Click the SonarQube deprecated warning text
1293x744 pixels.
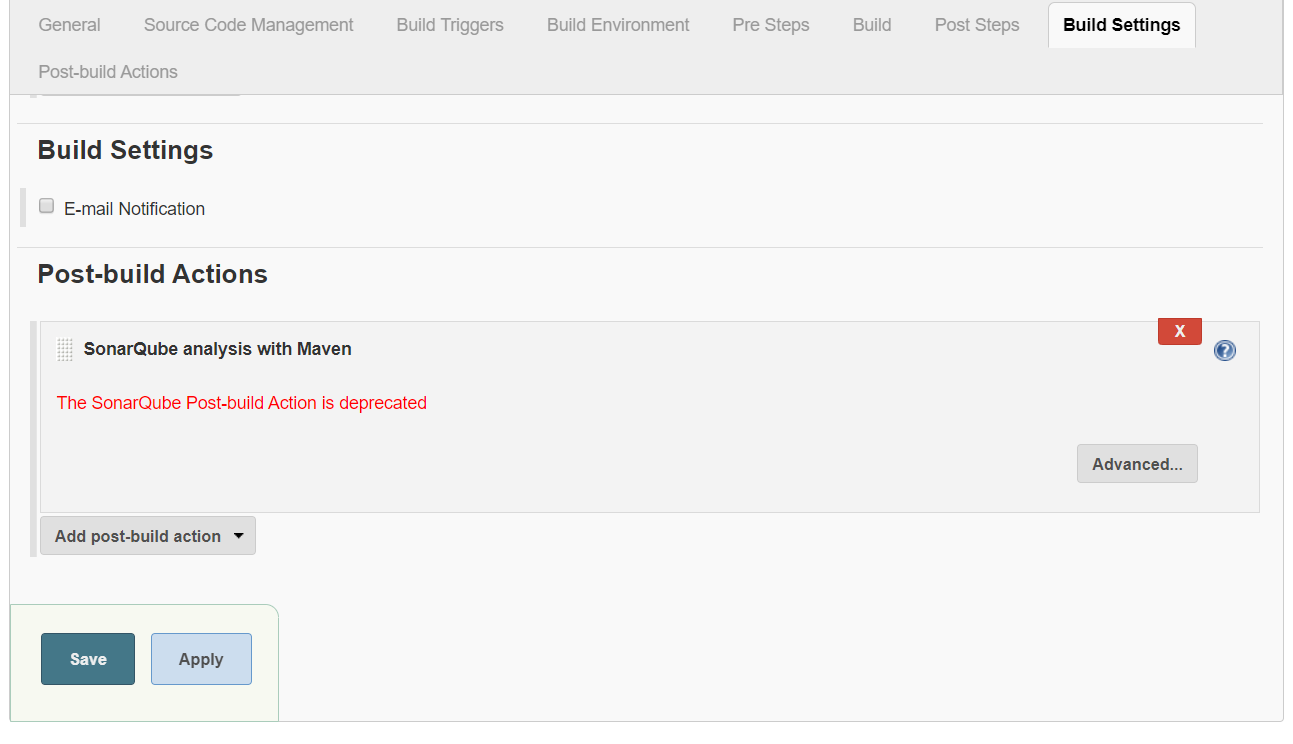pyautogui.click(x=241, y=403)
